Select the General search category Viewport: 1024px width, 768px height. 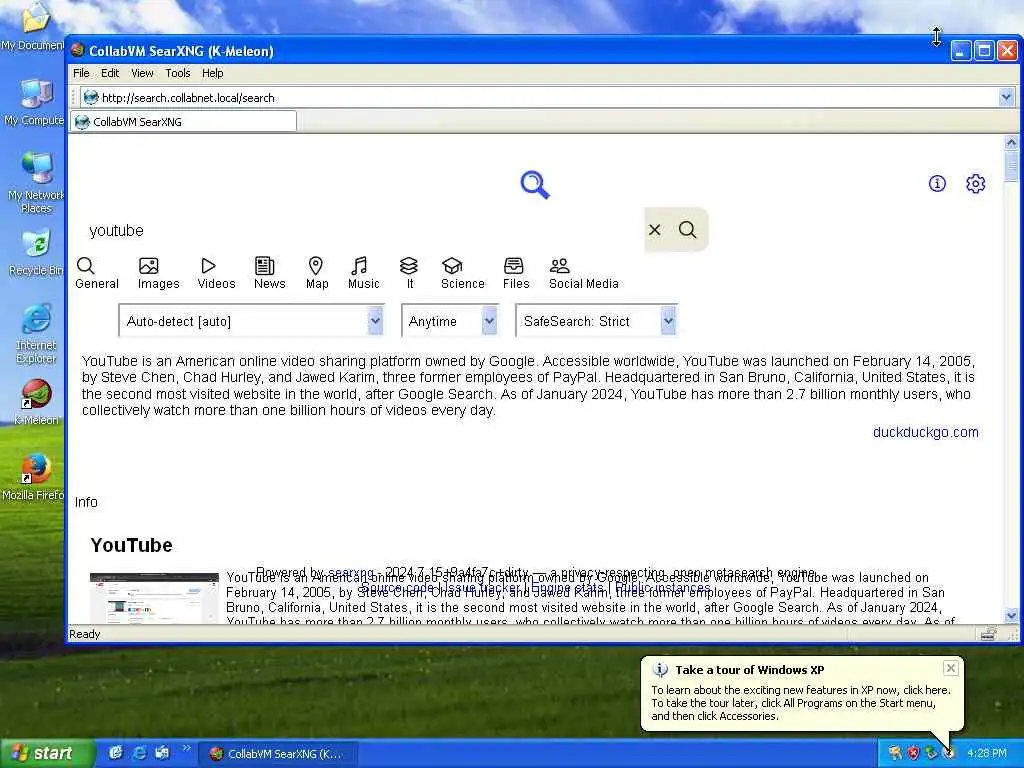coord(97,273)
